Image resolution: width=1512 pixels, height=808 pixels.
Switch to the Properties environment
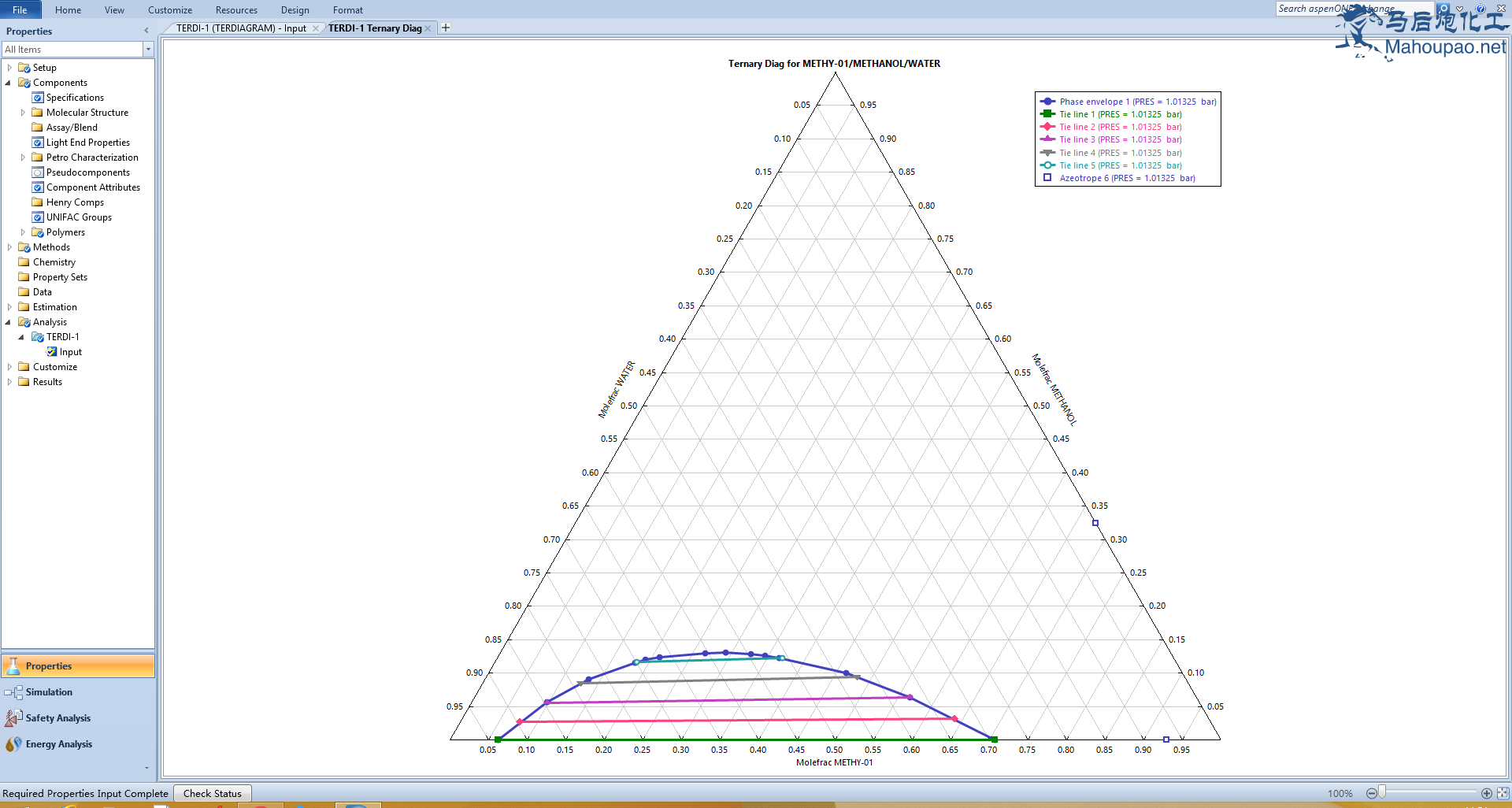point(78,666)
